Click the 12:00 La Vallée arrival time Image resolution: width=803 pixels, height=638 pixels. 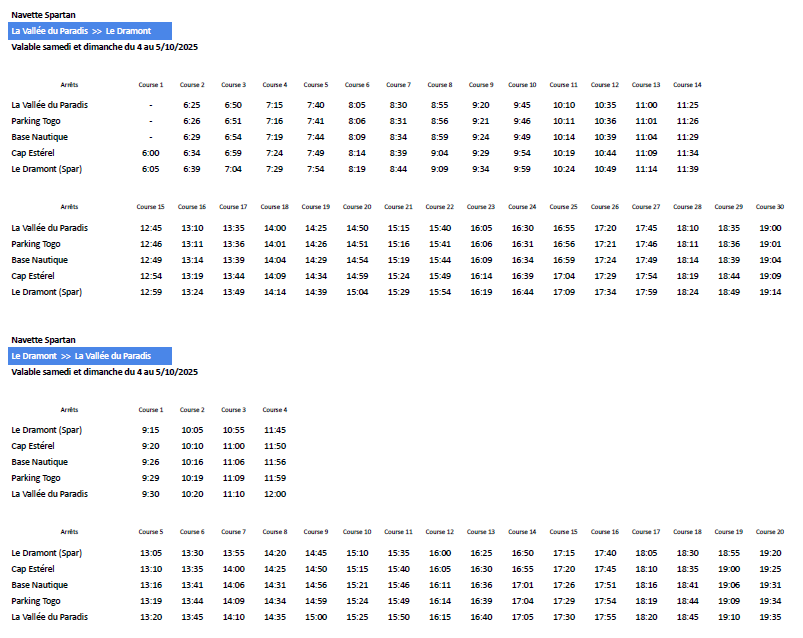tap(275, 494)
